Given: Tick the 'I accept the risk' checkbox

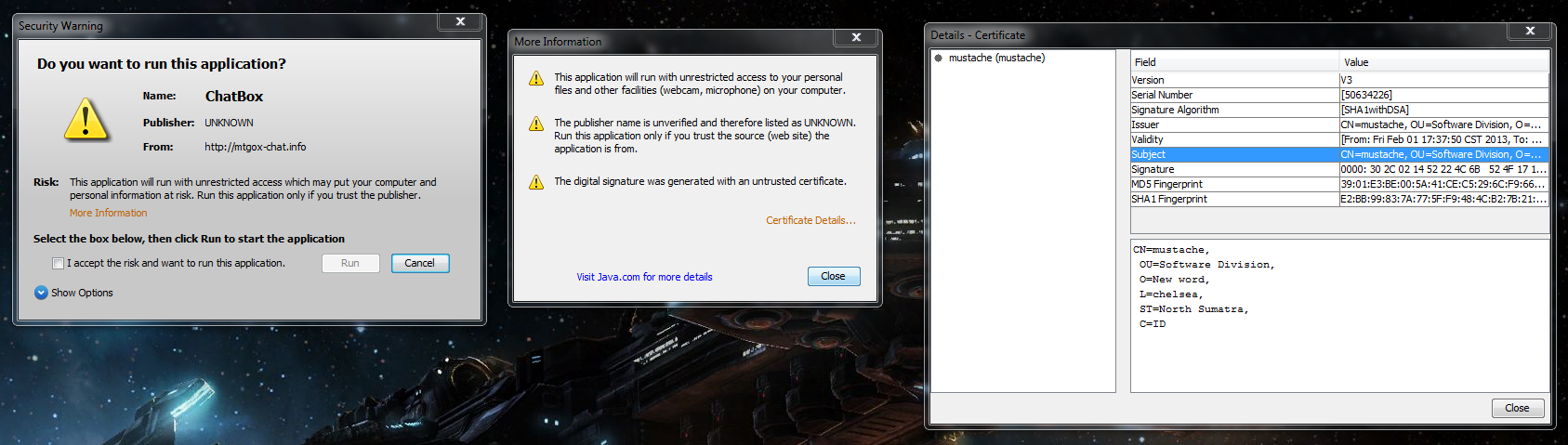Looking at the screenshot, I should point(59,263).
